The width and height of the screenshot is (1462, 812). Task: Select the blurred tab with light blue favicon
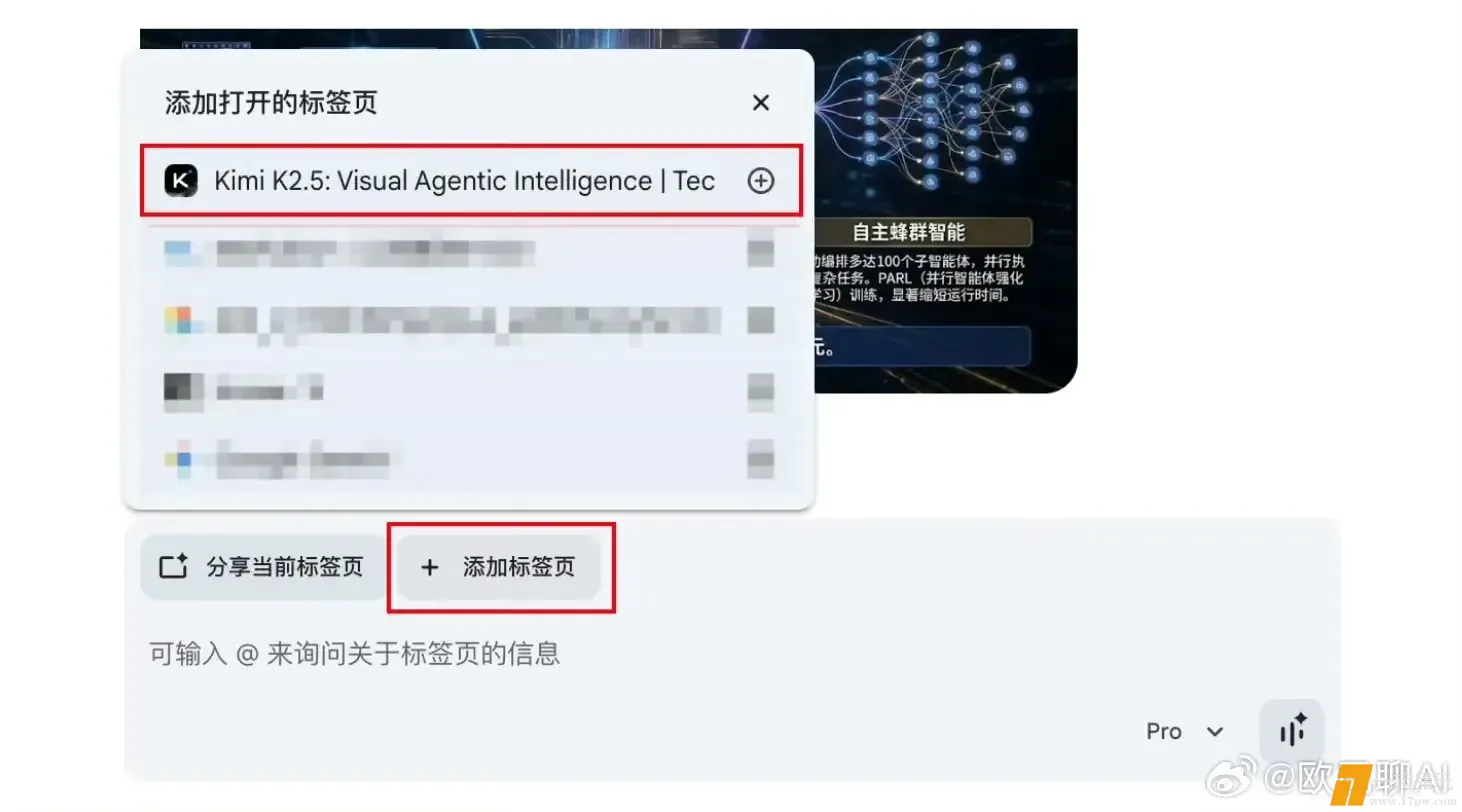[470, 252]
